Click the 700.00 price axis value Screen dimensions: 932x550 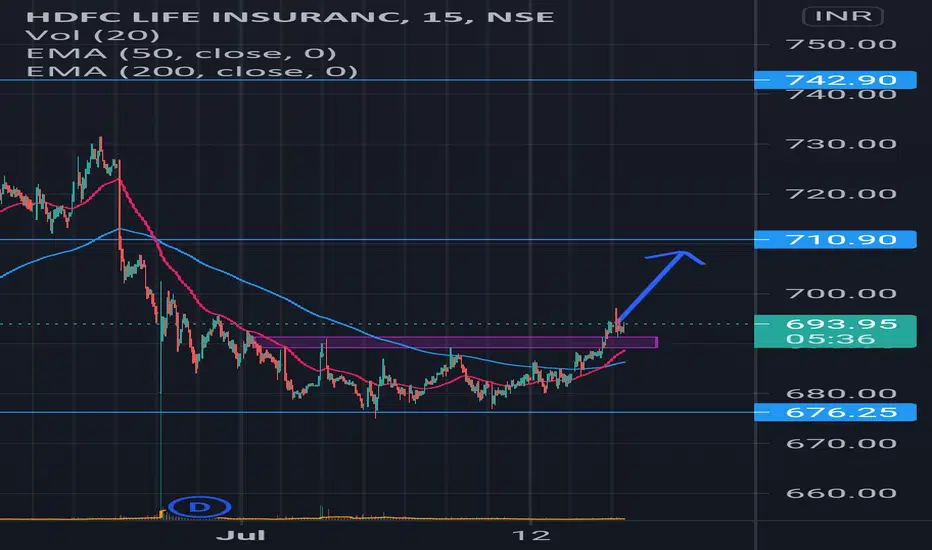coord(840,293)
